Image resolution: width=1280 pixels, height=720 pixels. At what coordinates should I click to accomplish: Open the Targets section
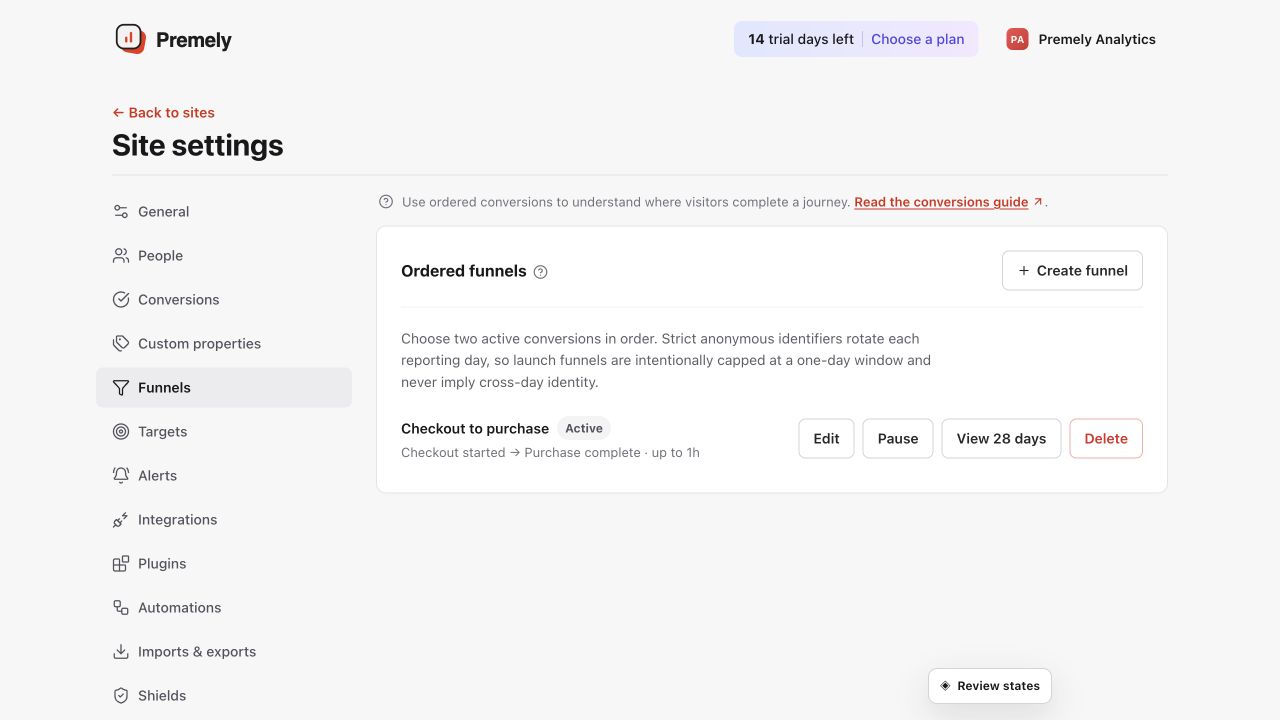(224, 432)
